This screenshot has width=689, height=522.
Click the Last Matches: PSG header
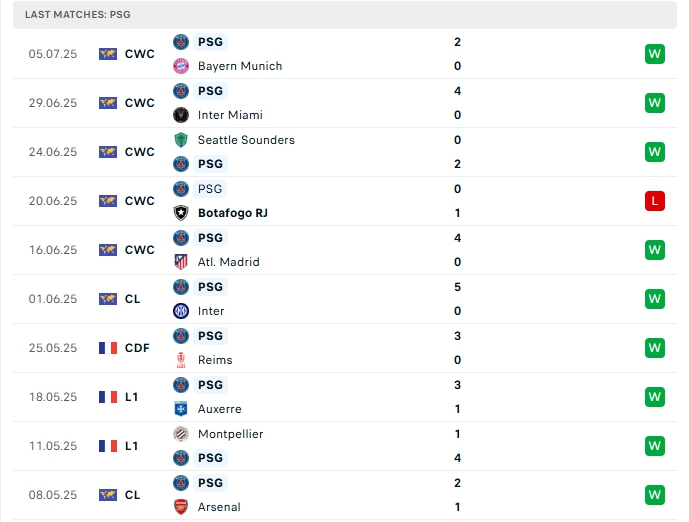coord(78,15)
